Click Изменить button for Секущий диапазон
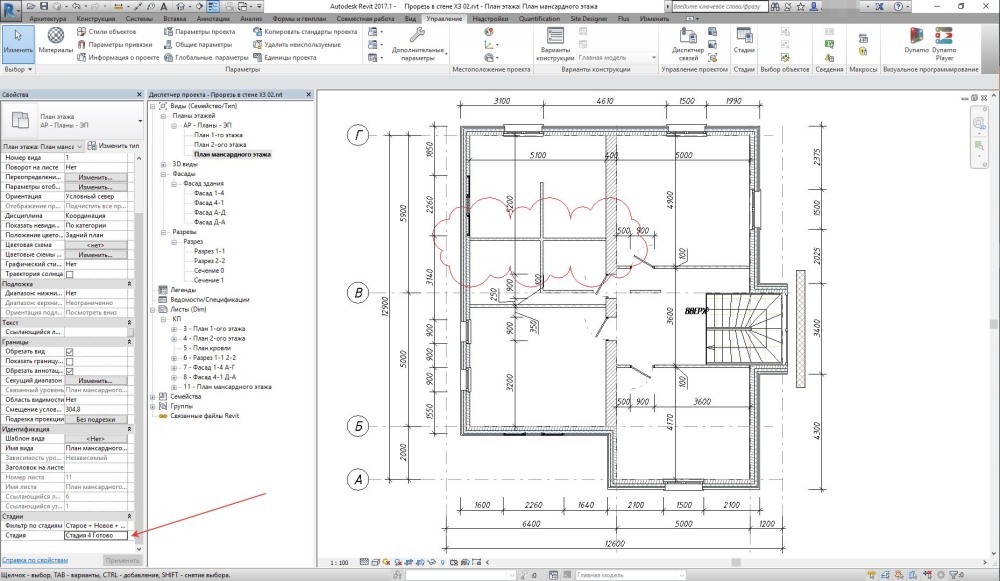This screenshot has height=581, width=1000. coord(96,380)
